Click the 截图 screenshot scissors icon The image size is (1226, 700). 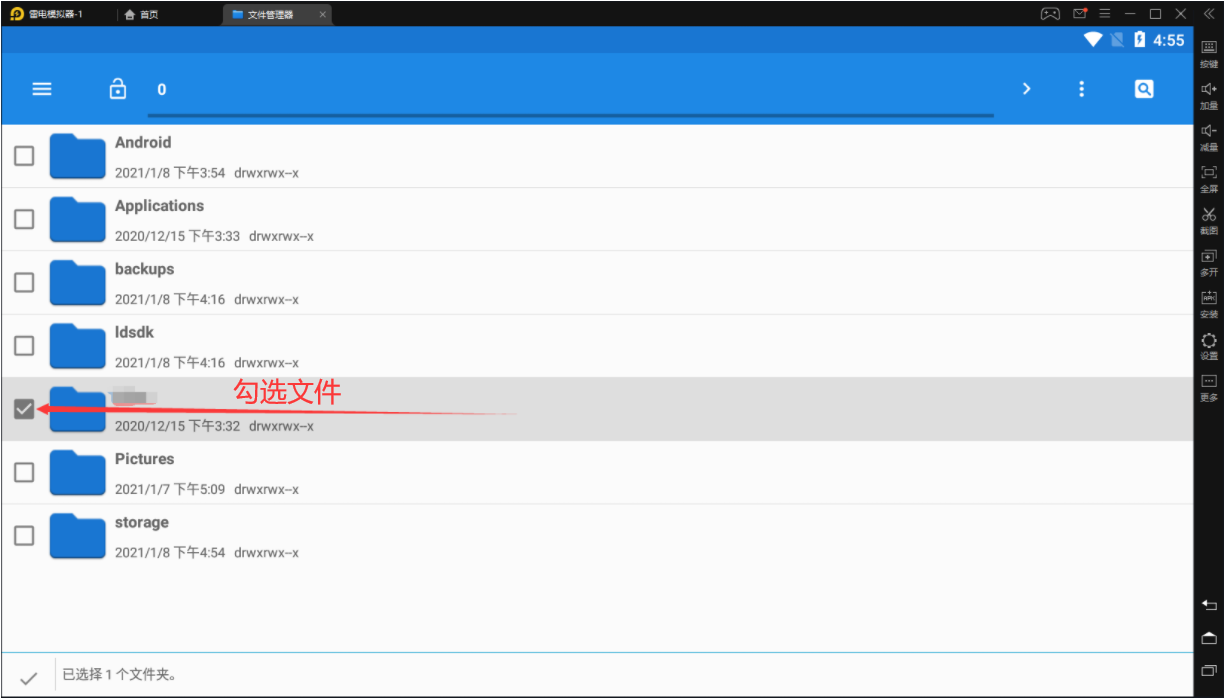click(1209, 219)
